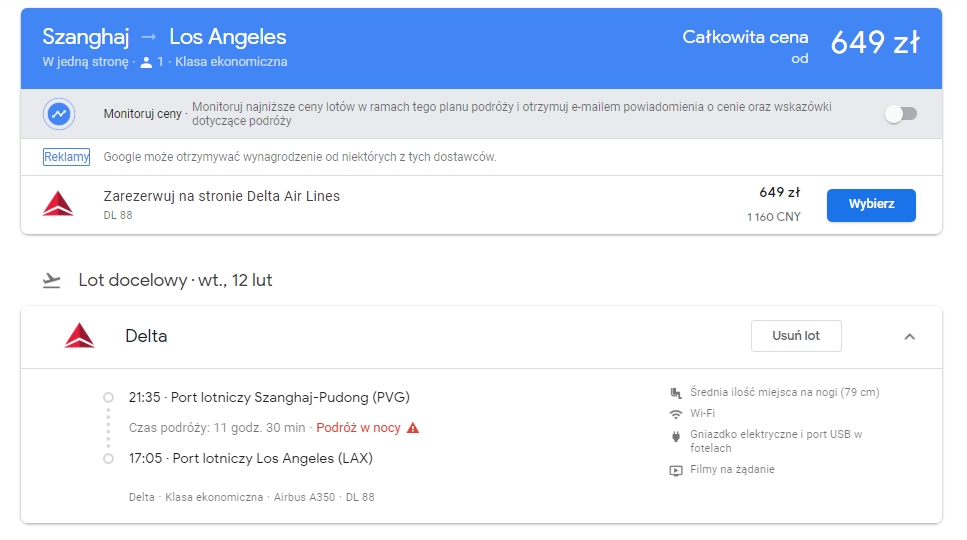Click the Szanghaj origin city heading
The width and height of the screenshot is (967, 540).
coord(86,37)
